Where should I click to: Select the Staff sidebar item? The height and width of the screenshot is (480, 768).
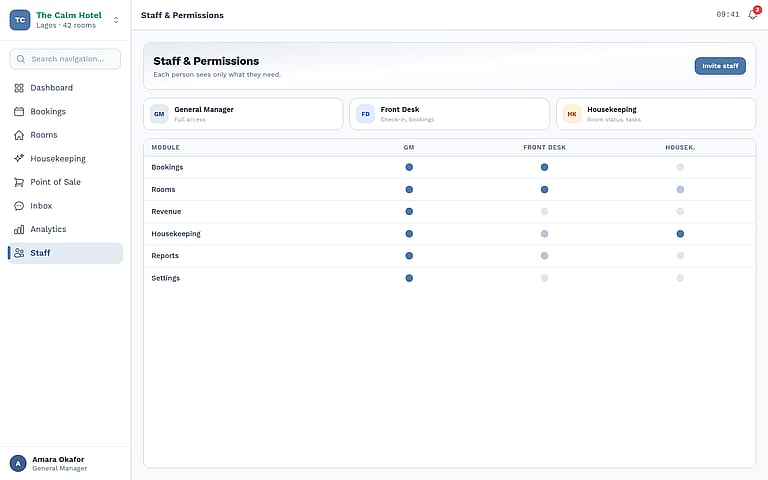tap(66, 253)
